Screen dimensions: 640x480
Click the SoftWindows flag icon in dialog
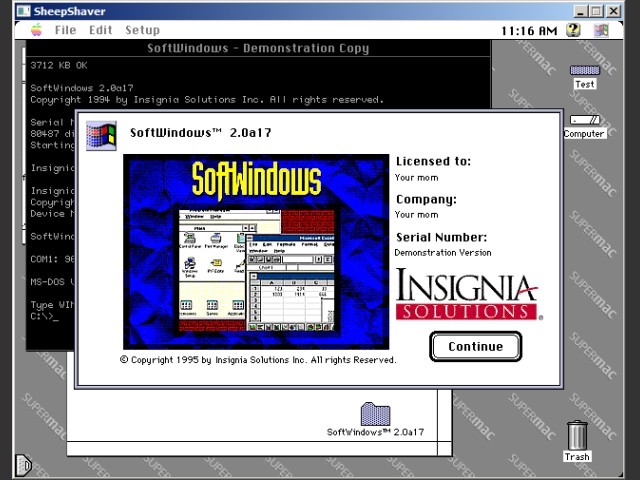pos(101,136)
